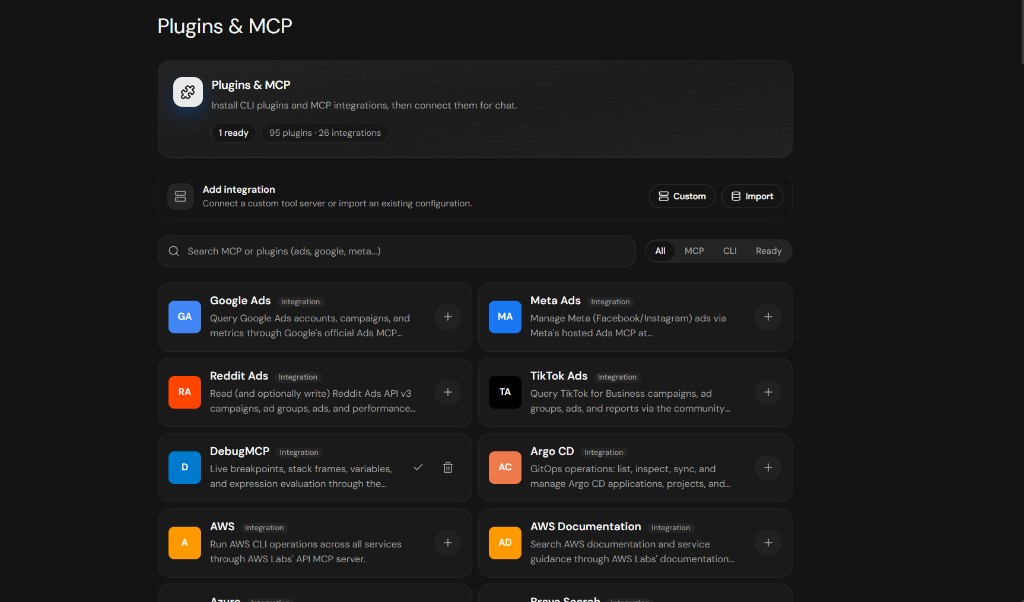Viewport: 1024px width, 602px height.
Task: Click the Plugins & MCP page heading
Action: tap(225, 26)
